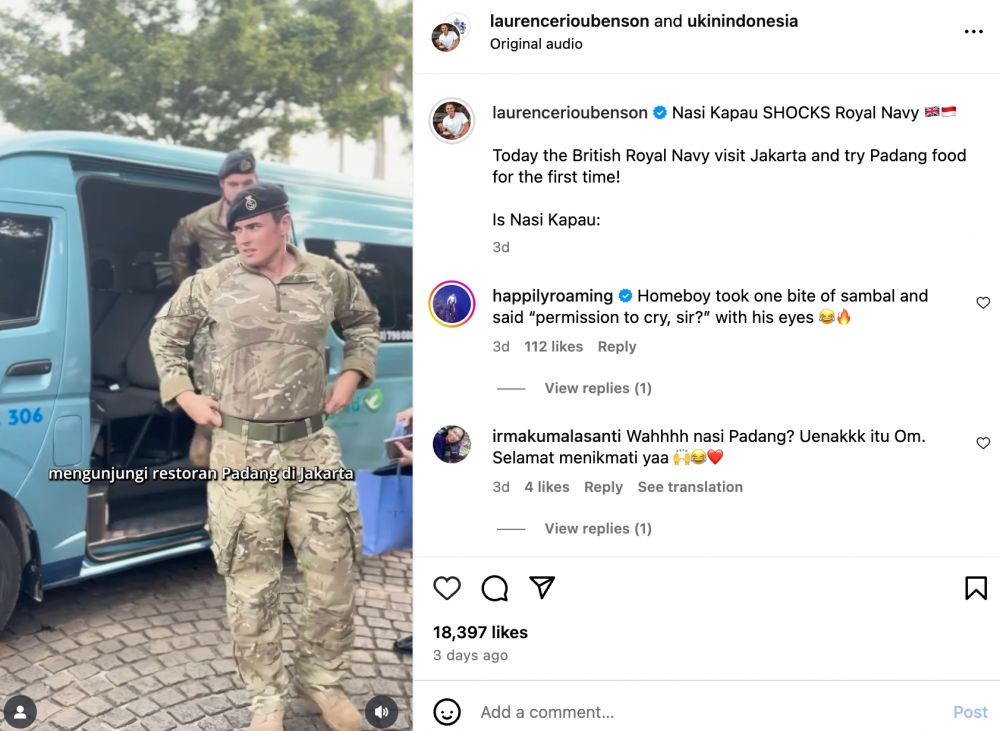Open comments via speech bubble icon
This screenshot has width=1000, height=731.
coord(494,587)
